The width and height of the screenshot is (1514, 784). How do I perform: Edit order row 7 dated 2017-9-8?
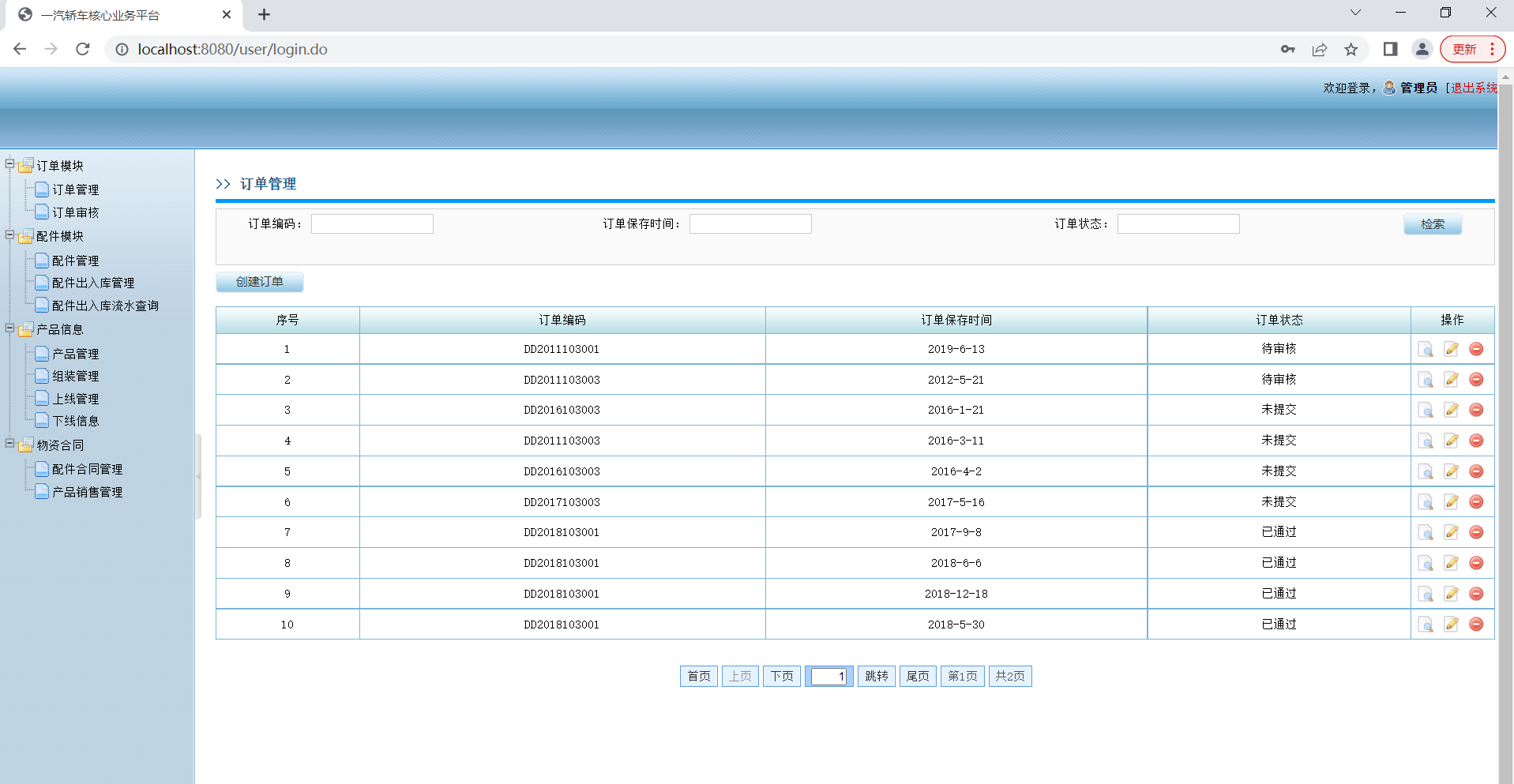pyautogui.click(x=1452, y=532)
